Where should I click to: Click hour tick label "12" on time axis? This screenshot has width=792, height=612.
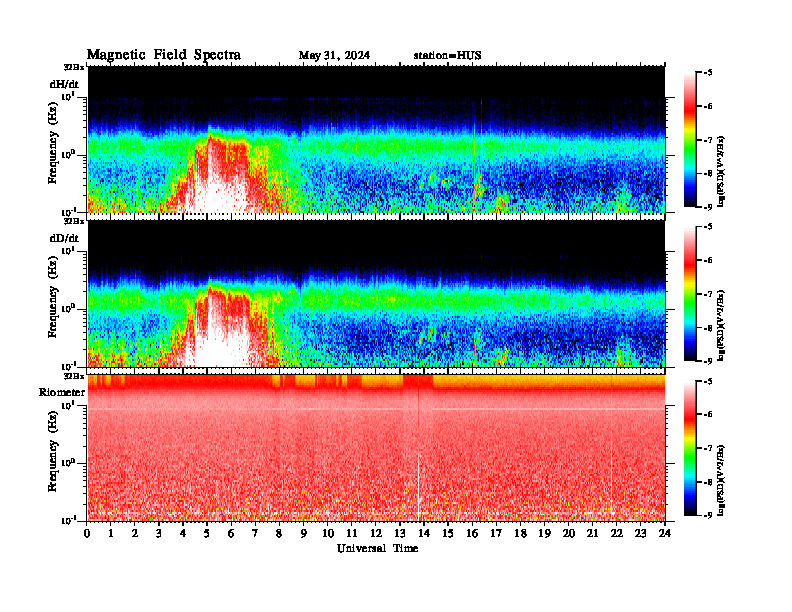click(376, 533)
